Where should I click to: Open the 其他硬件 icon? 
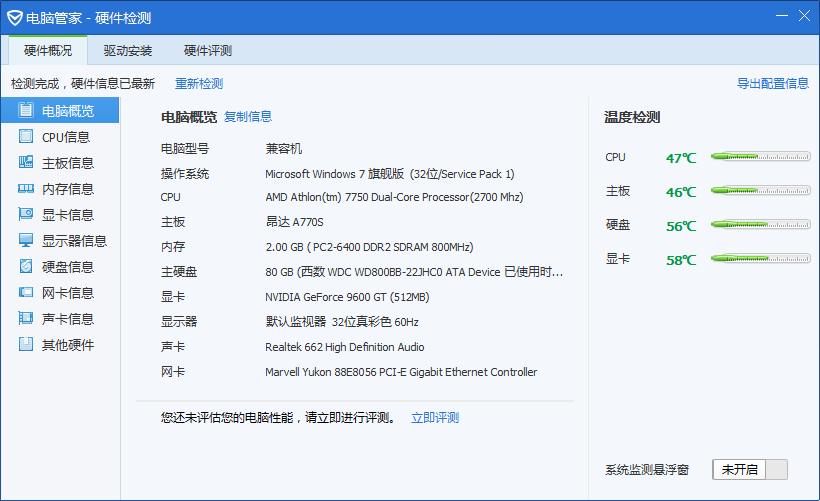tap(26, 344)
